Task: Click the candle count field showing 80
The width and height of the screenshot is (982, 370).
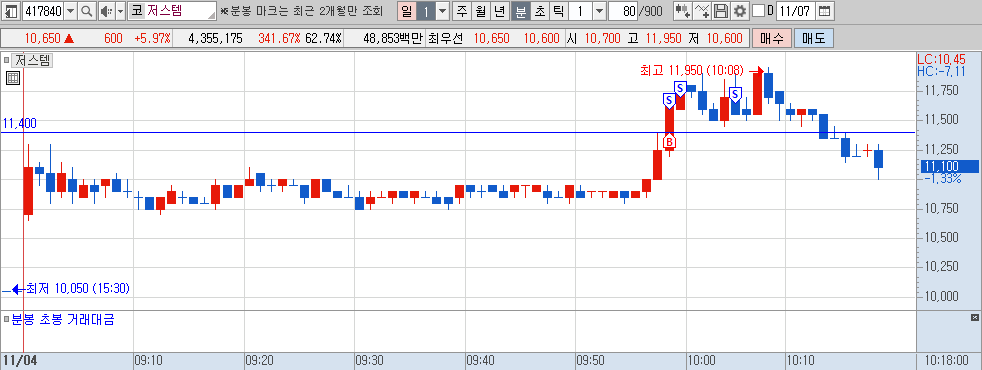Action: pos(623,11)
